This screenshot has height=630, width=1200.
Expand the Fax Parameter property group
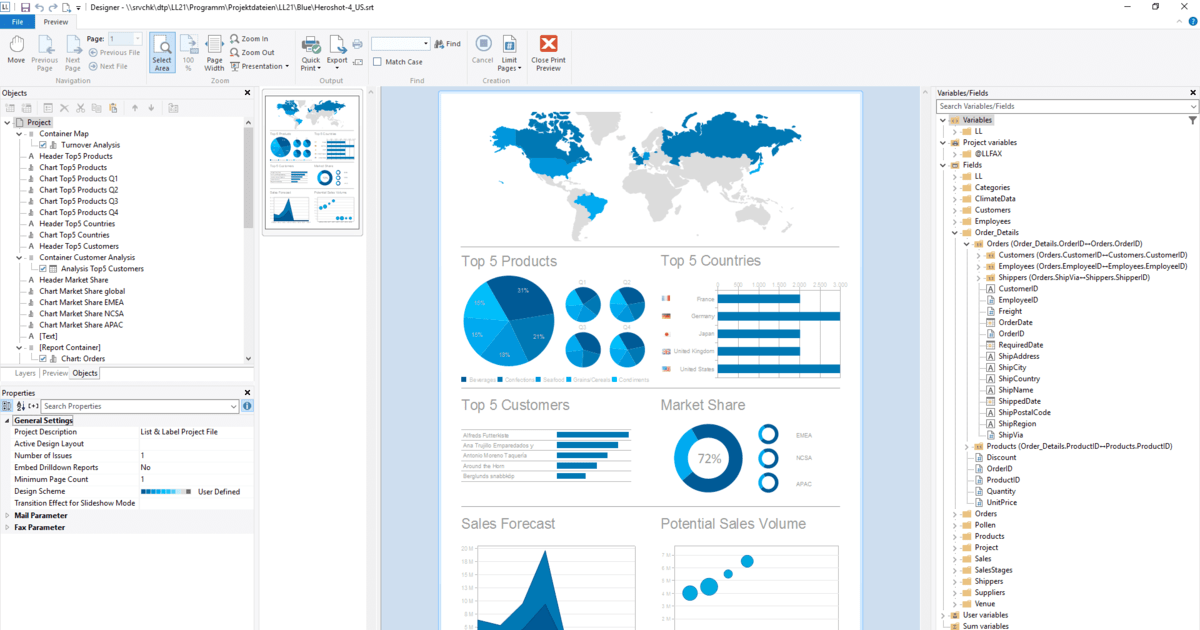click(7, 527)
